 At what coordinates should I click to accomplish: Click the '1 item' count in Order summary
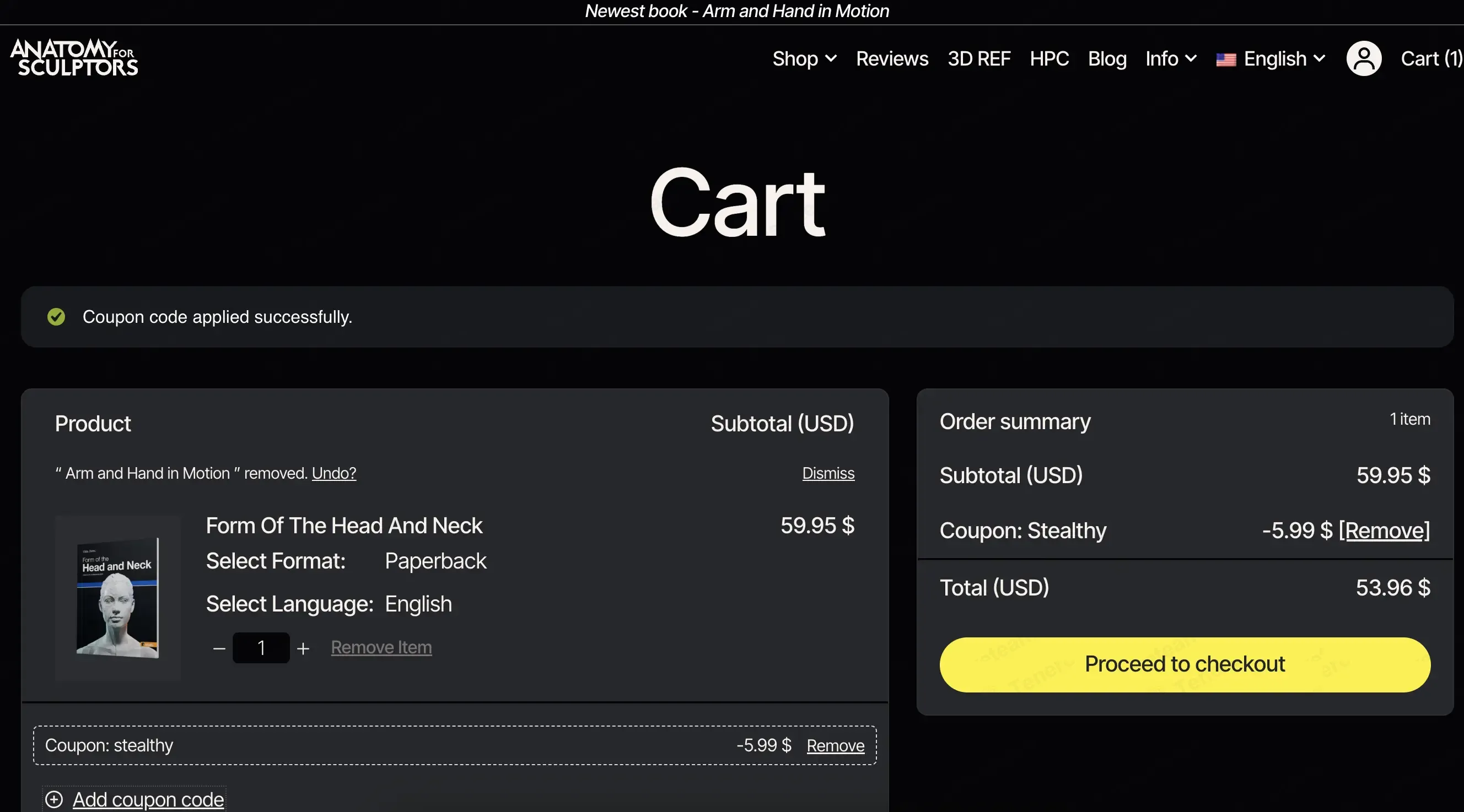1410,419
